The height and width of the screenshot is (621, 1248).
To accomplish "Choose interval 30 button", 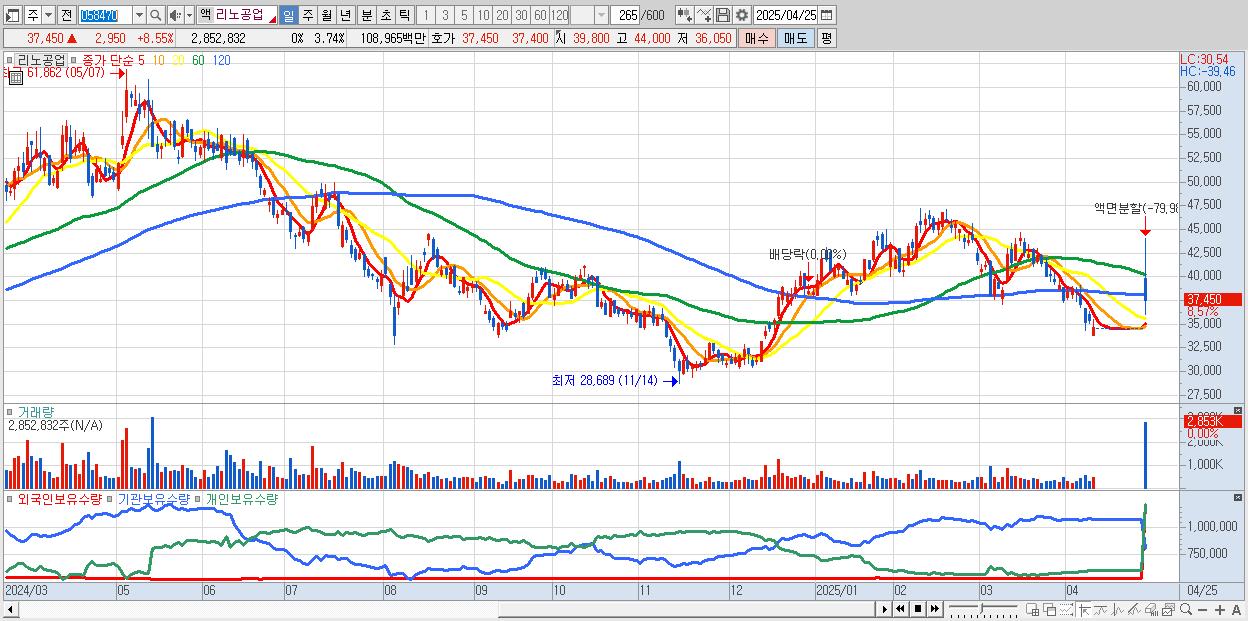I will point(521,15).
